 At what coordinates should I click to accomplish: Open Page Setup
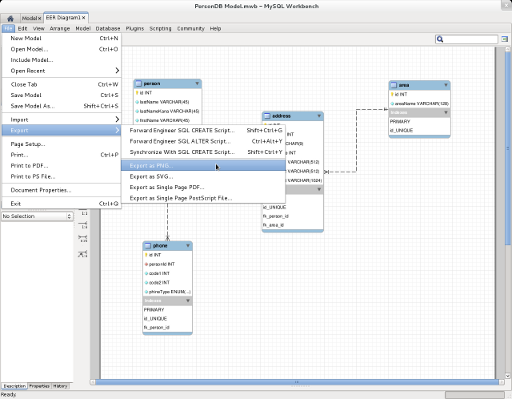click(62, 144)
